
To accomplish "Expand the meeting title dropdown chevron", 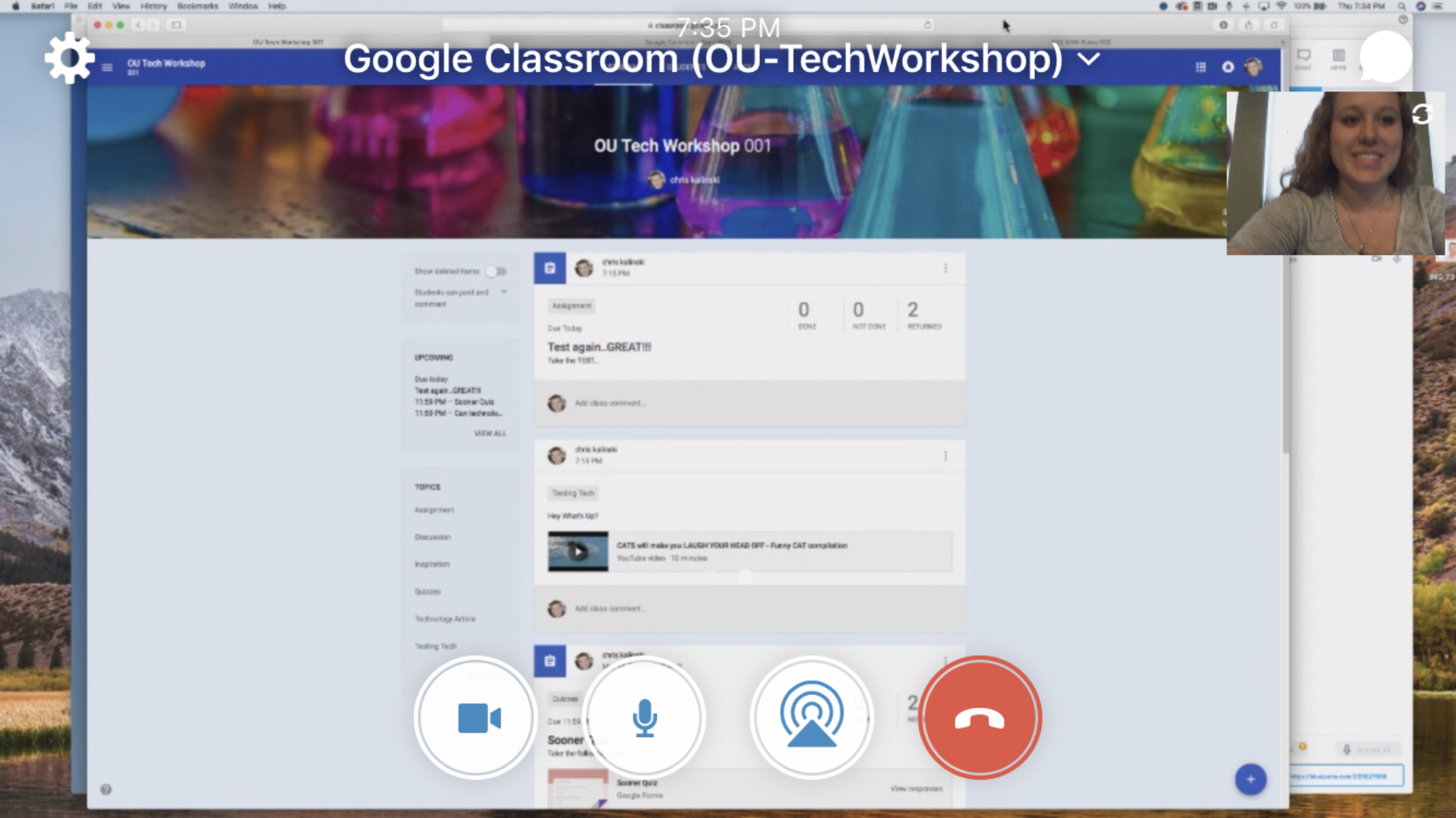I will coord(1088,59).
